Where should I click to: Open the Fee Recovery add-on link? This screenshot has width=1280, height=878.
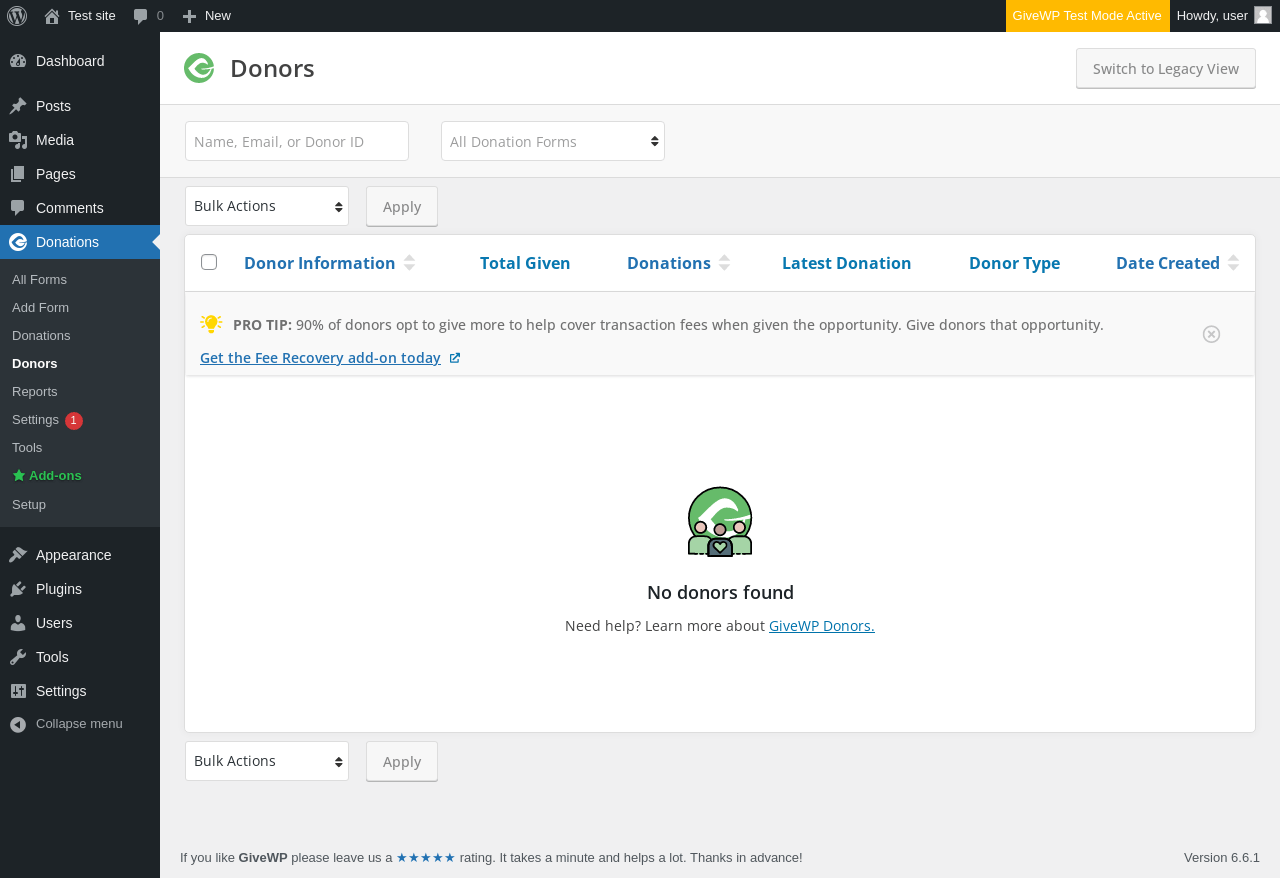[320, 358]
